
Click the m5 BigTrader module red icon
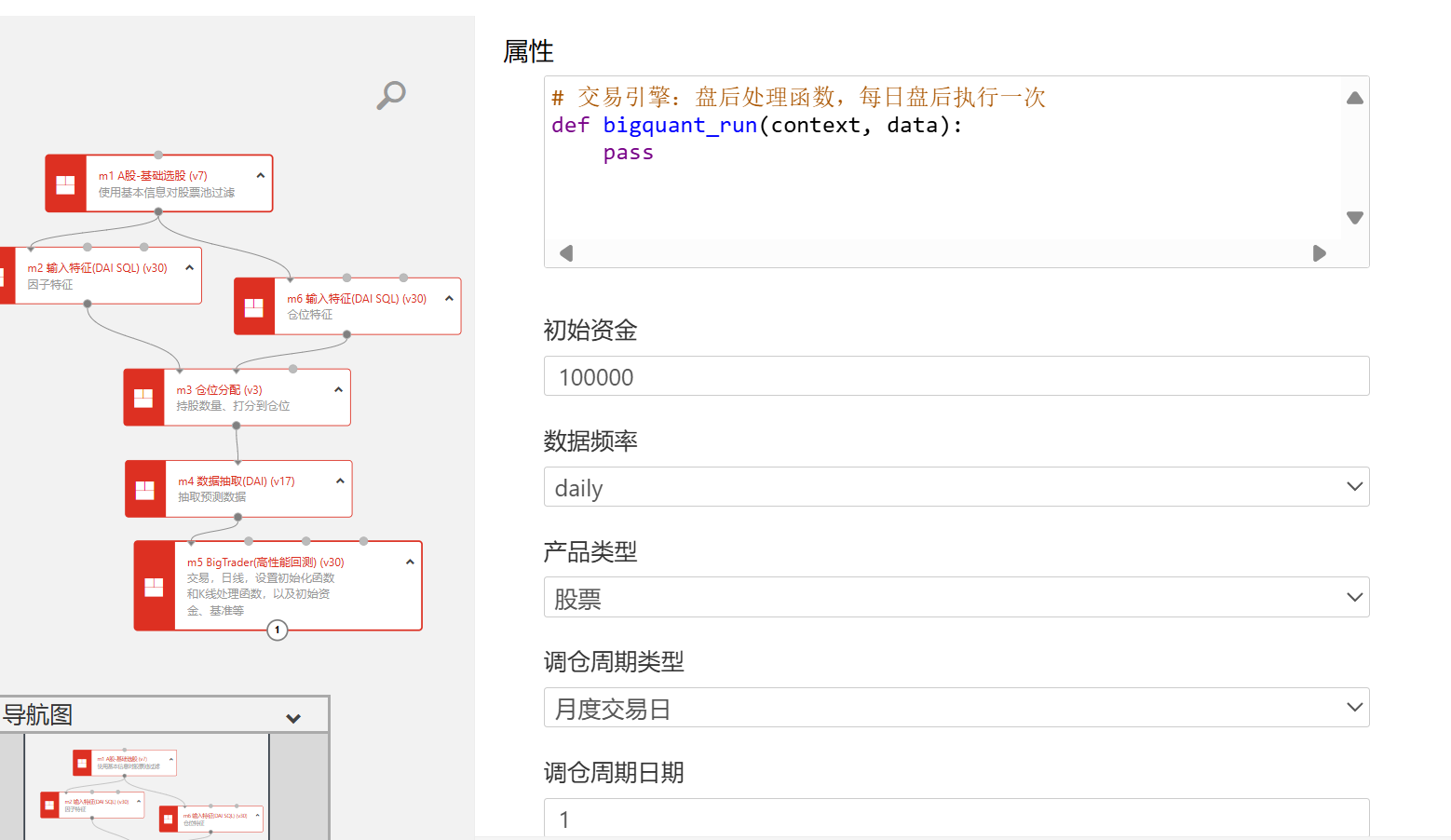point(155,587)
